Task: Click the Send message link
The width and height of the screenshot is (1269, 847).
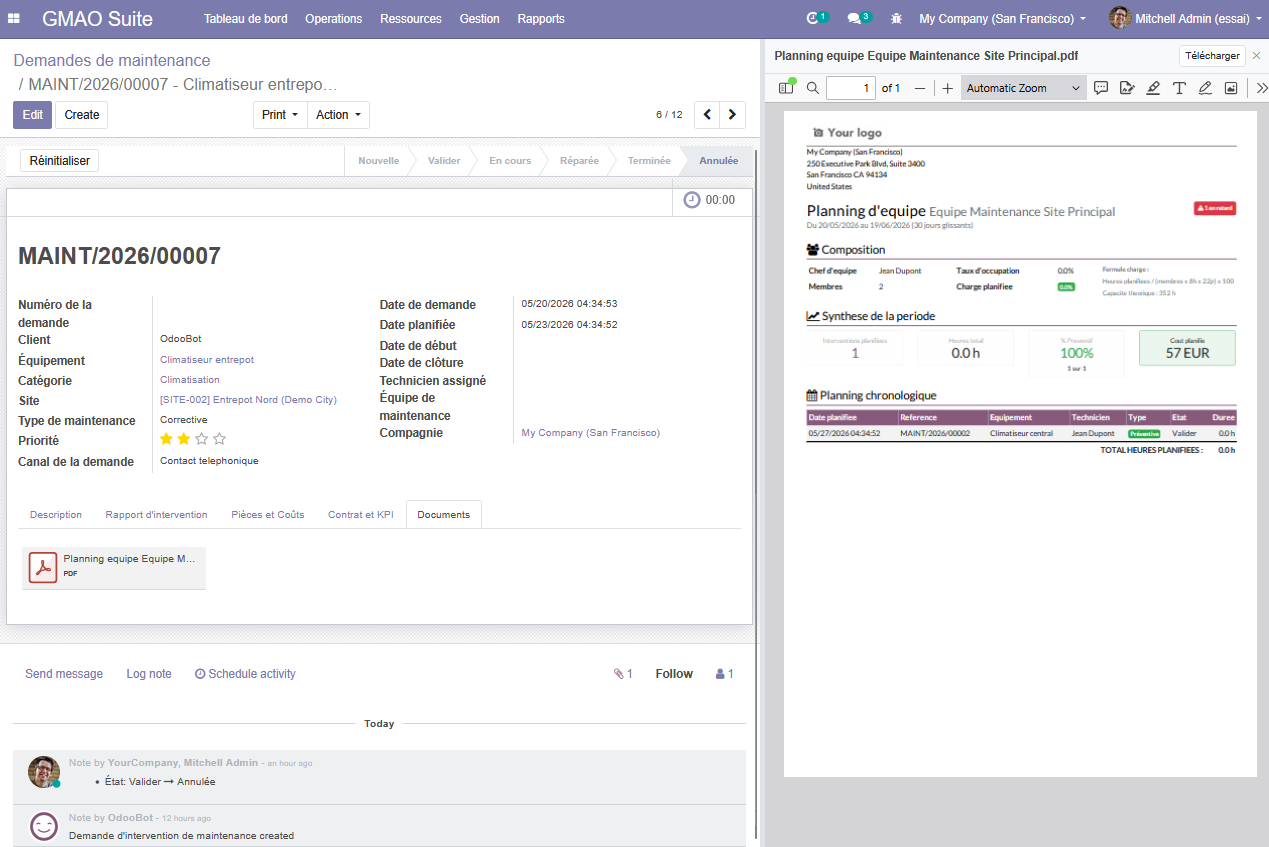Action: click(64, 674)
